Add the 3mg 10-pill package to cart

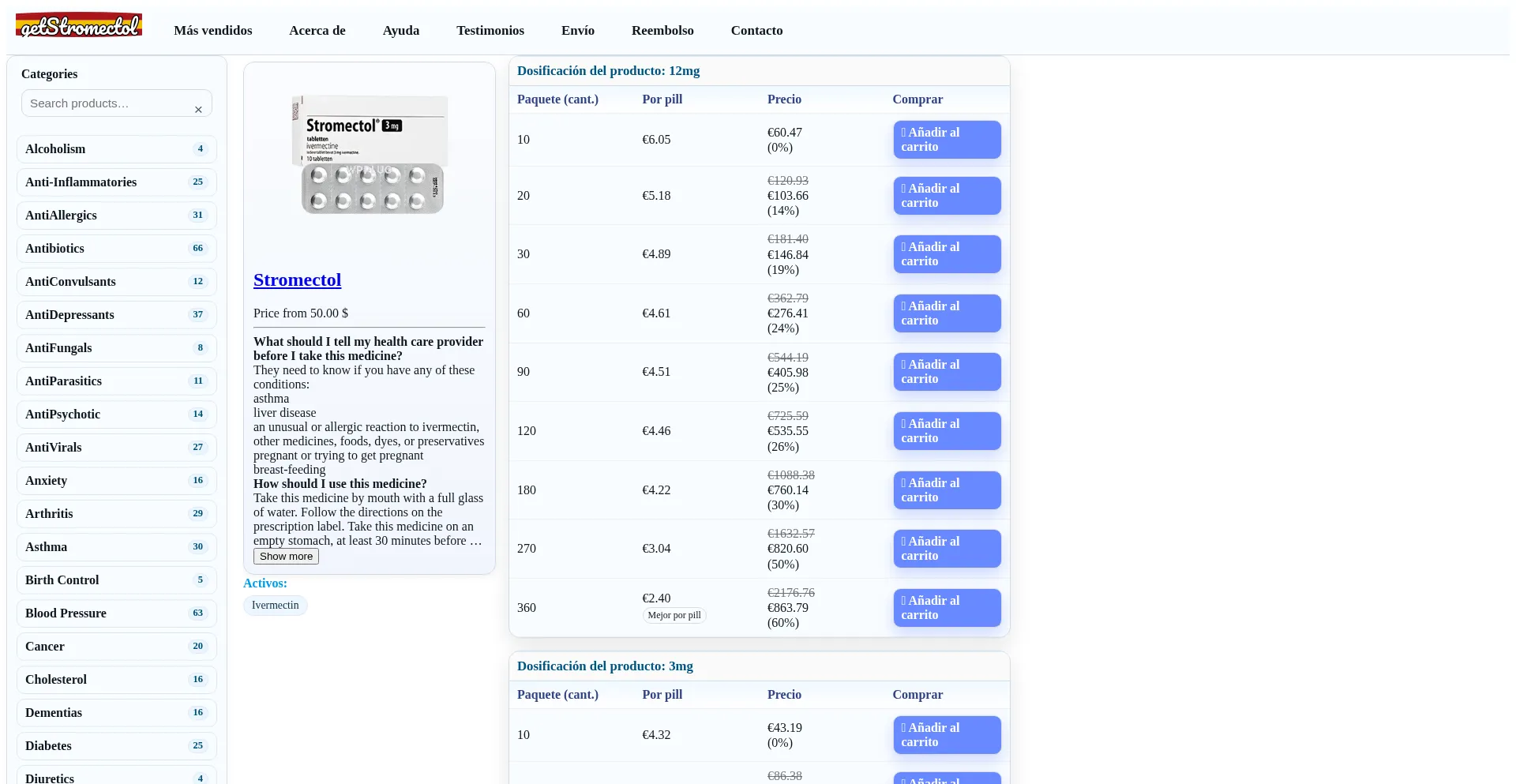point(946,735)
